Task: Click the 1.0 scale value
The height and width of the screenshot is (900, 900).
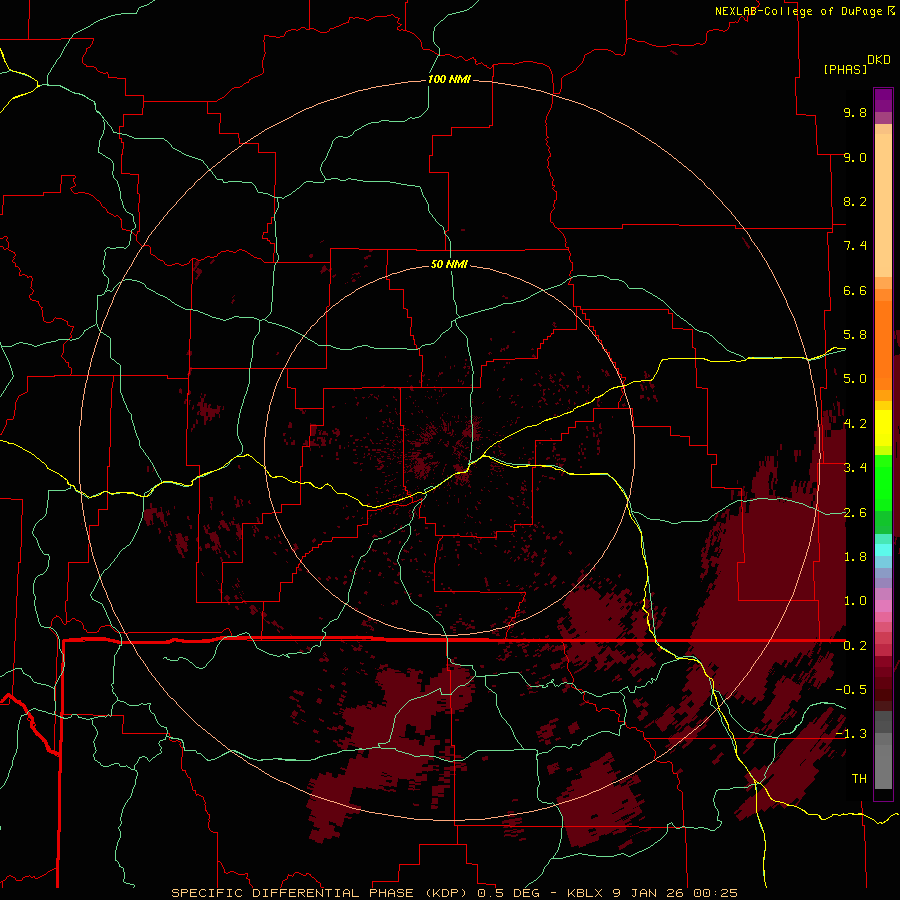Action: [x=855, y=601]
